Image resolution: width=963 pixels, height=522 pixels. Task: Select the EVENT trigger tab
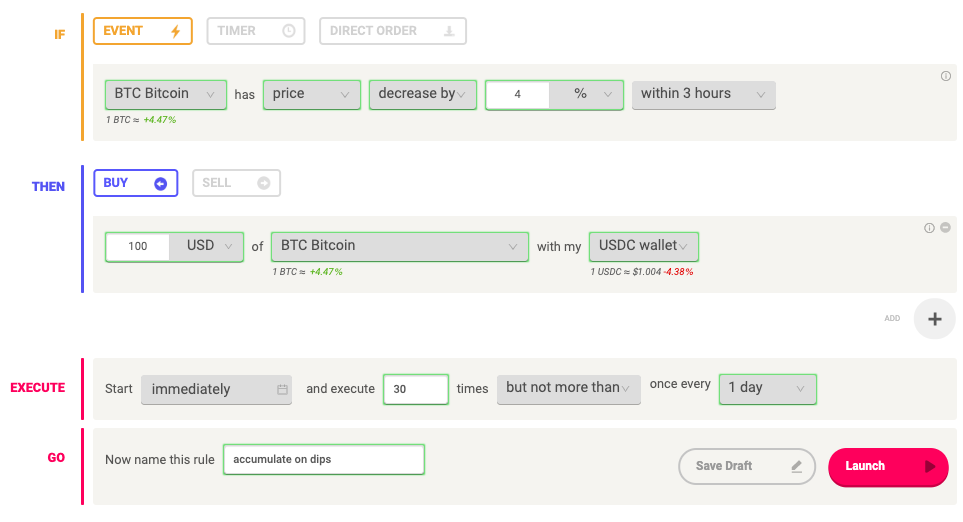142,31
